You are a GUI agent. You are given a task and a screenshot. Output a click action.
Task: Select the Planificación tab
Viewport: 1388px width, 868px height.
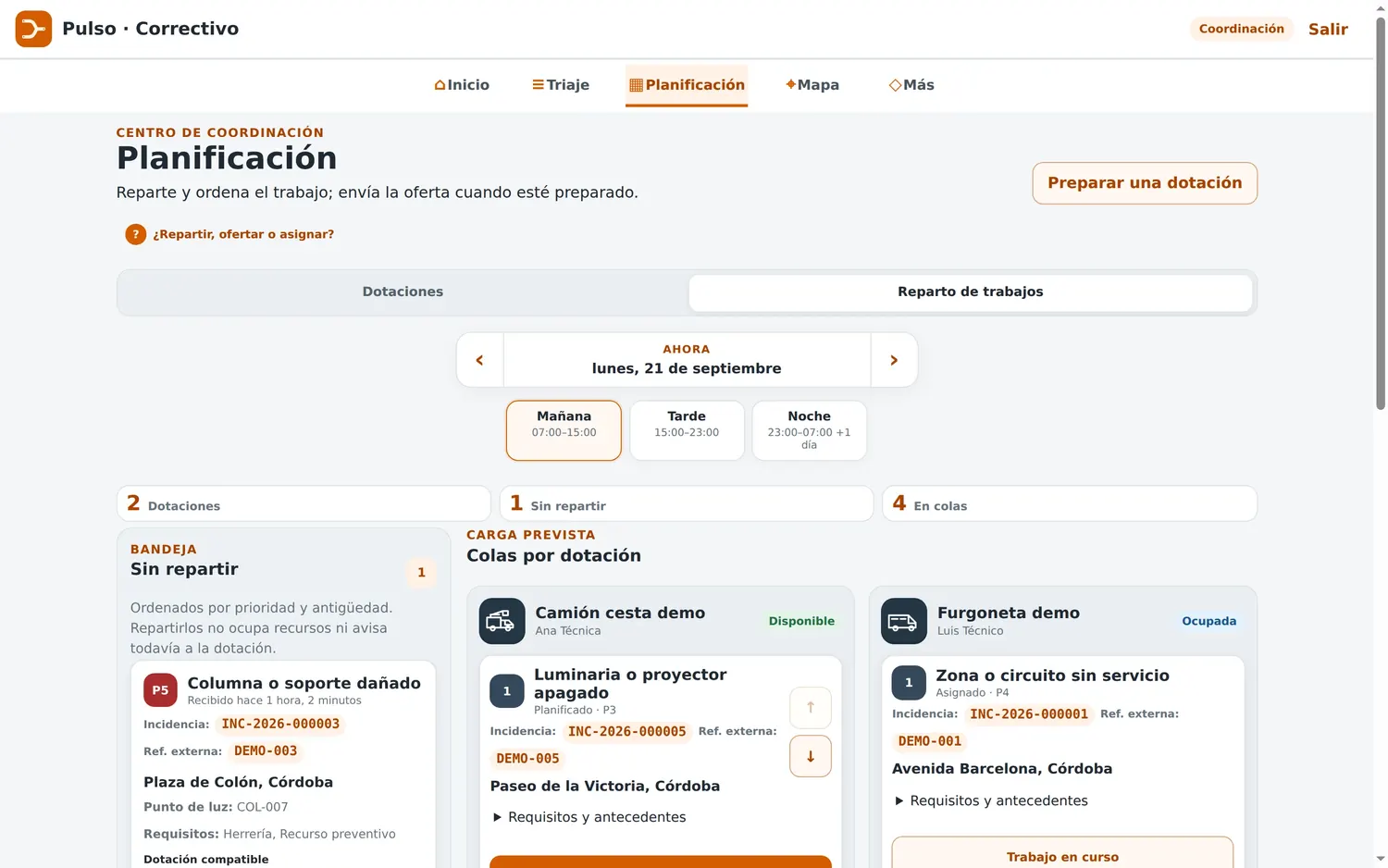[x=687, y=85]
